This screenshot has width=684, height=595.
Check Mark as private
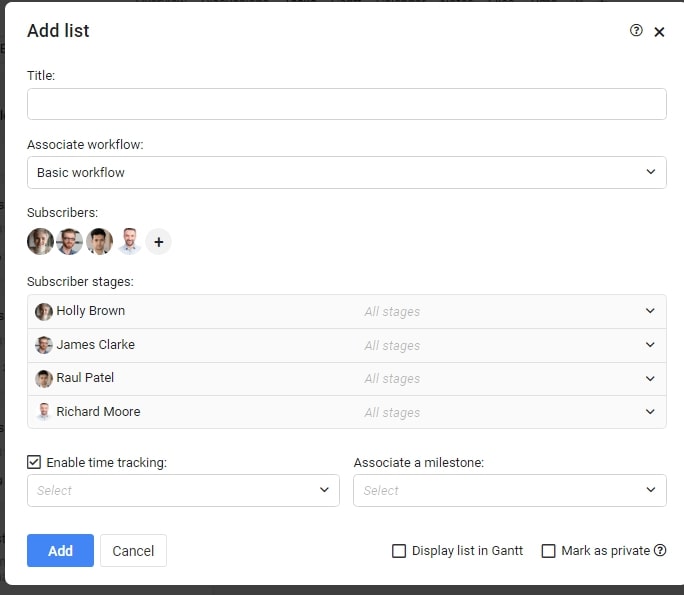(548, 551)
